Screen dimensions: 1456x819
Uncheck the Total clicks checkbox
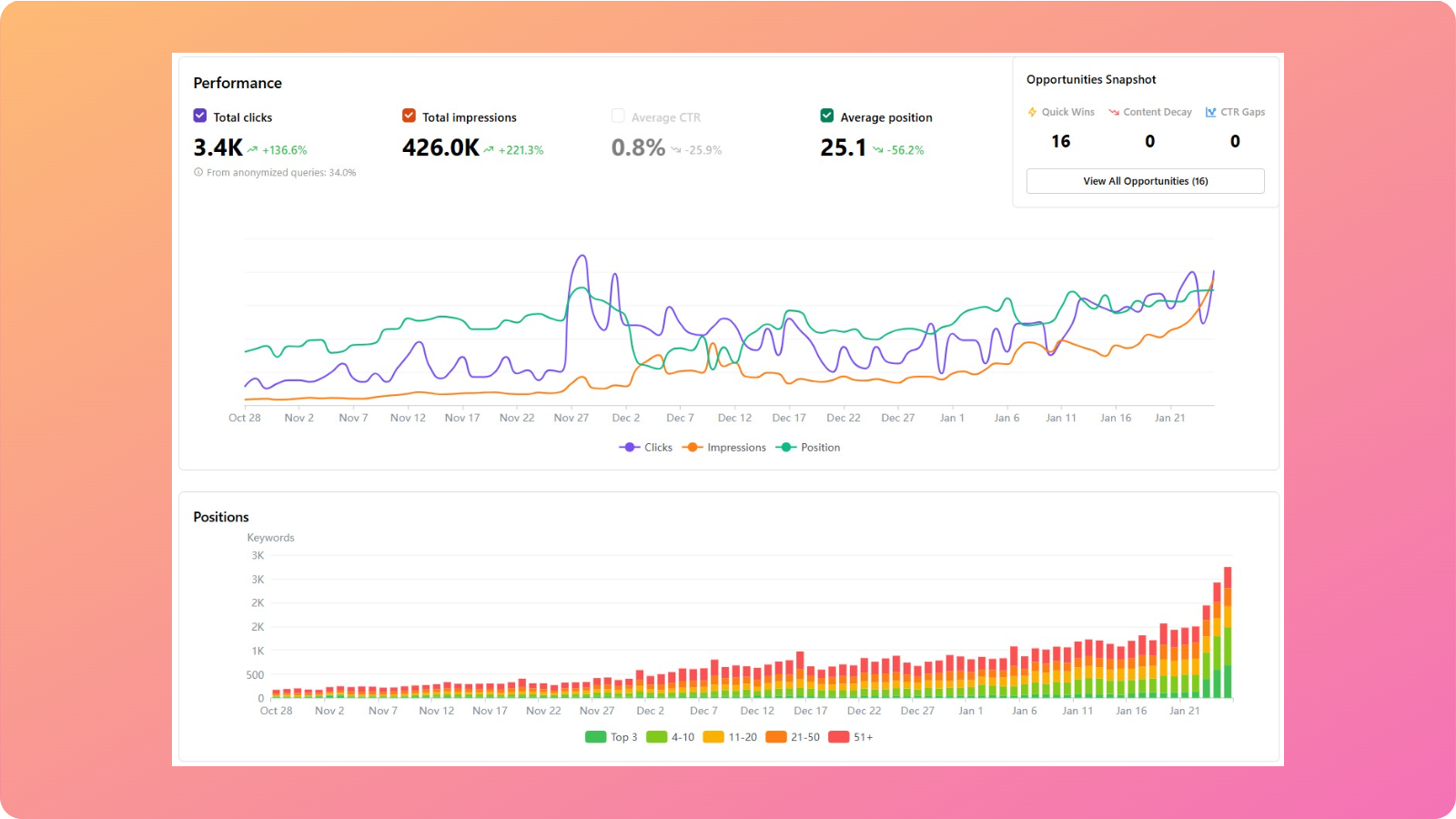pyautogui.click(x=199, y=116)
